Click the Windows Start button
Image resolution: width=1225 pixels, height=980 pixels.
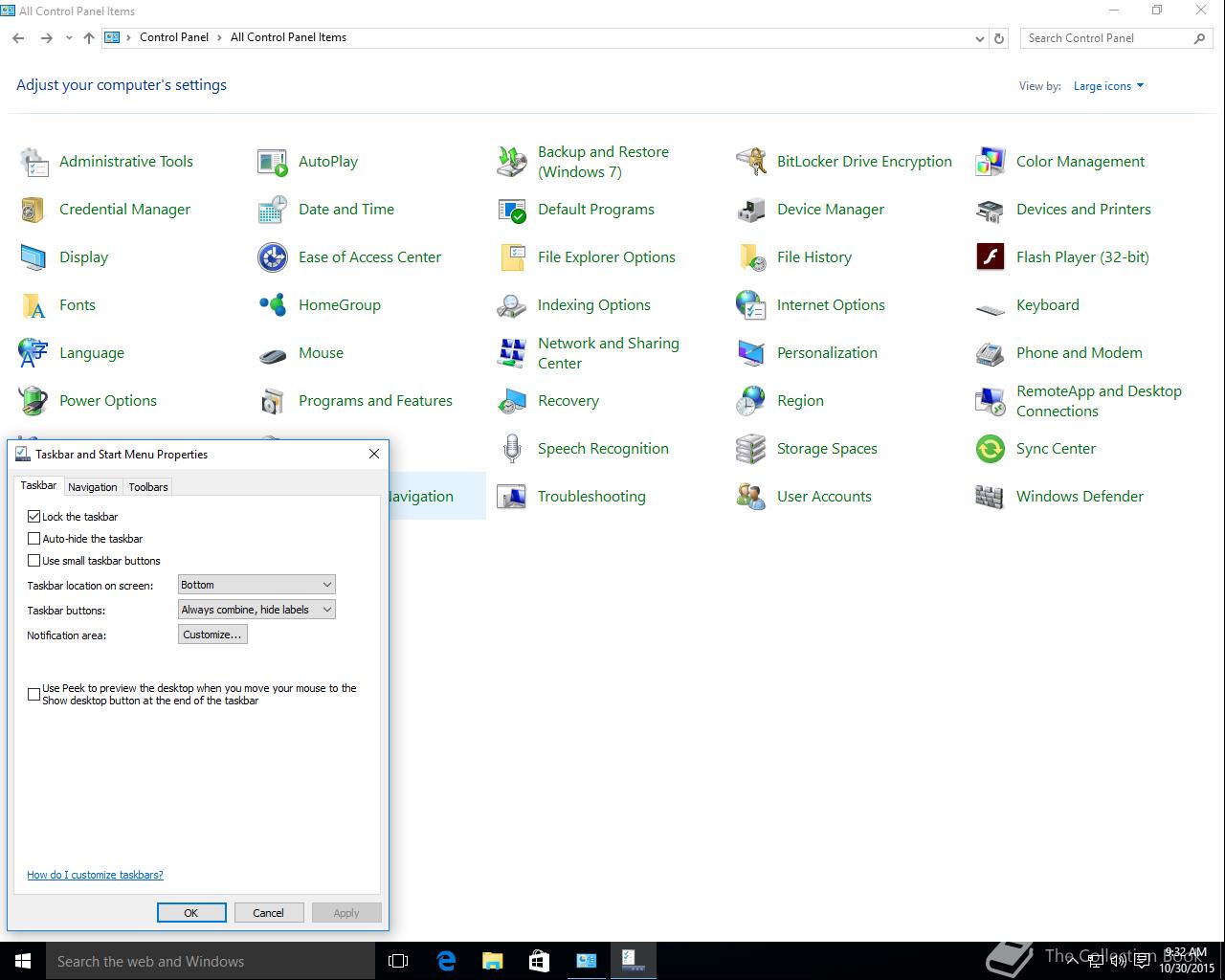tap(23, 961)
